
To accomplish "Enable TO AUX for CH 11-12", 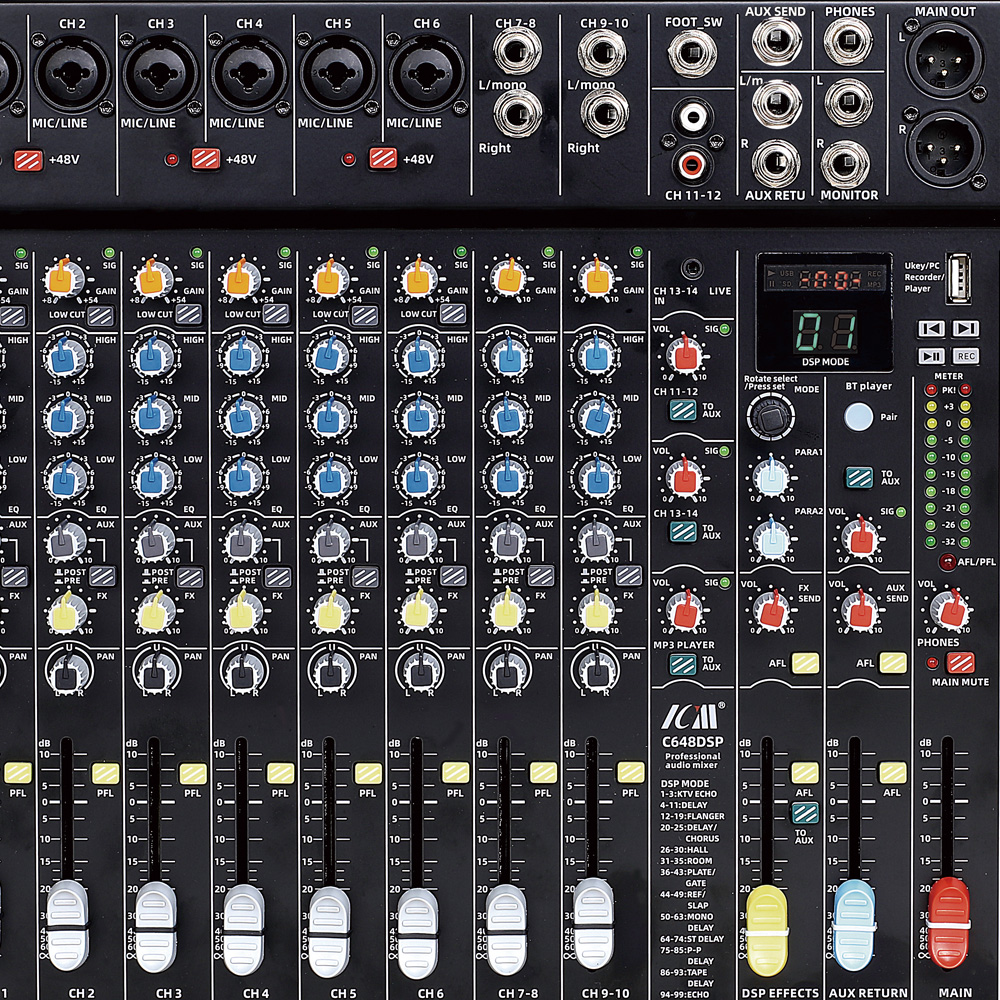I will coord(683,409).
